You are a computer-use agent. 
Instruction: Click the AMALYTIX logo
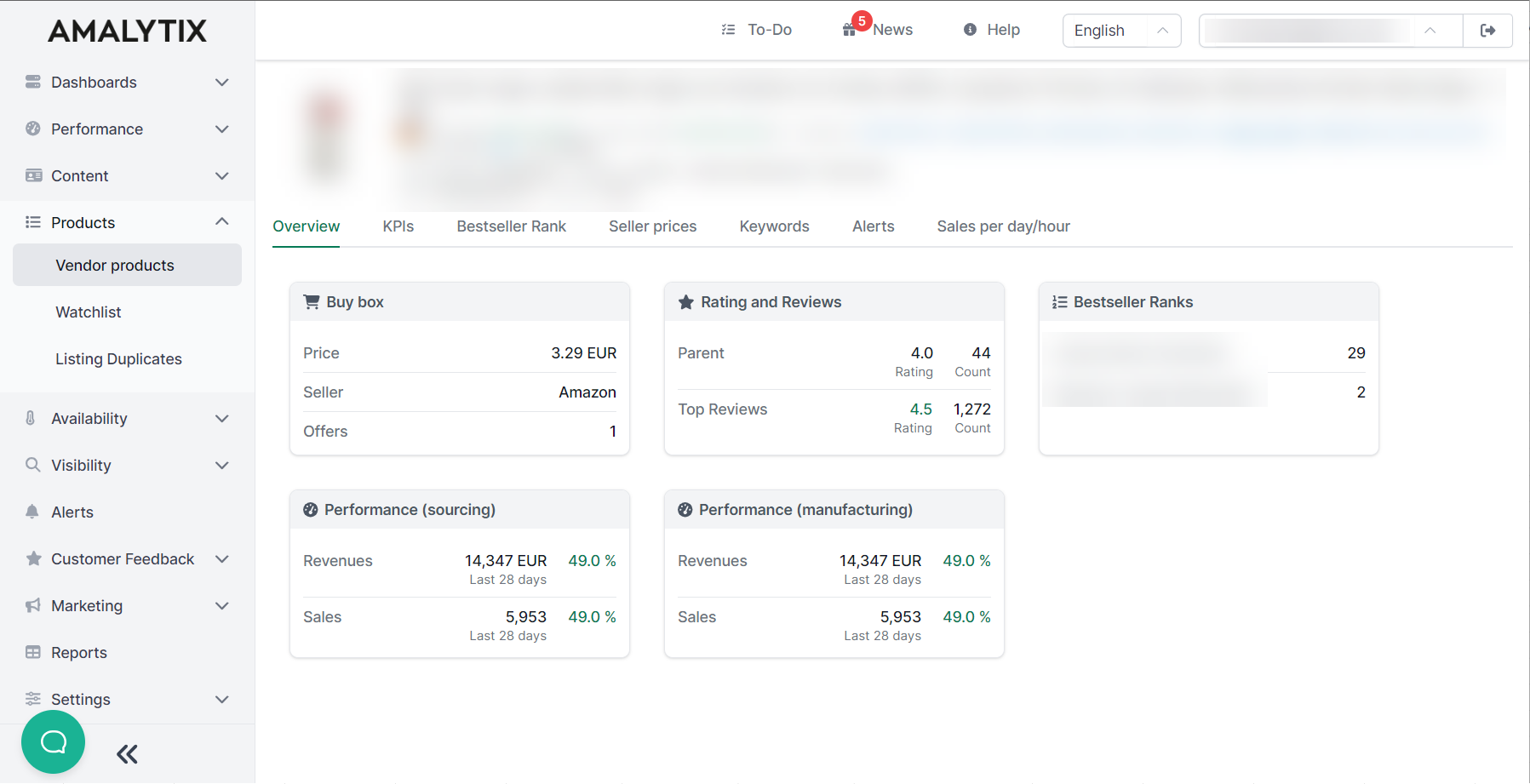(x=127, y=31)
